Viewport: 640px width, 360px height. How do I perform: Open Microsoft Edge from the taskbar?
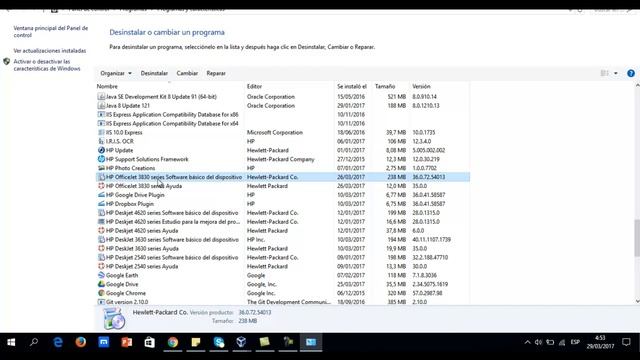click(58, 342)
